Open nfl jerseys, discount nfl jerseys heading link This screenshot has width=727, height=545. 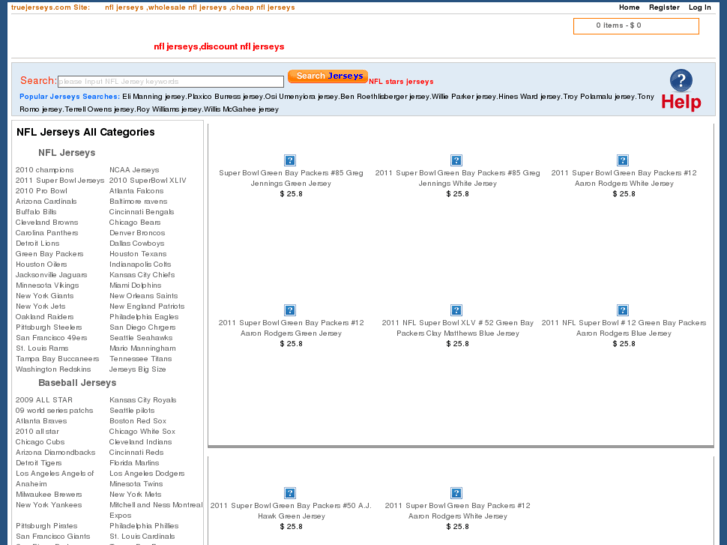[219, 46]
